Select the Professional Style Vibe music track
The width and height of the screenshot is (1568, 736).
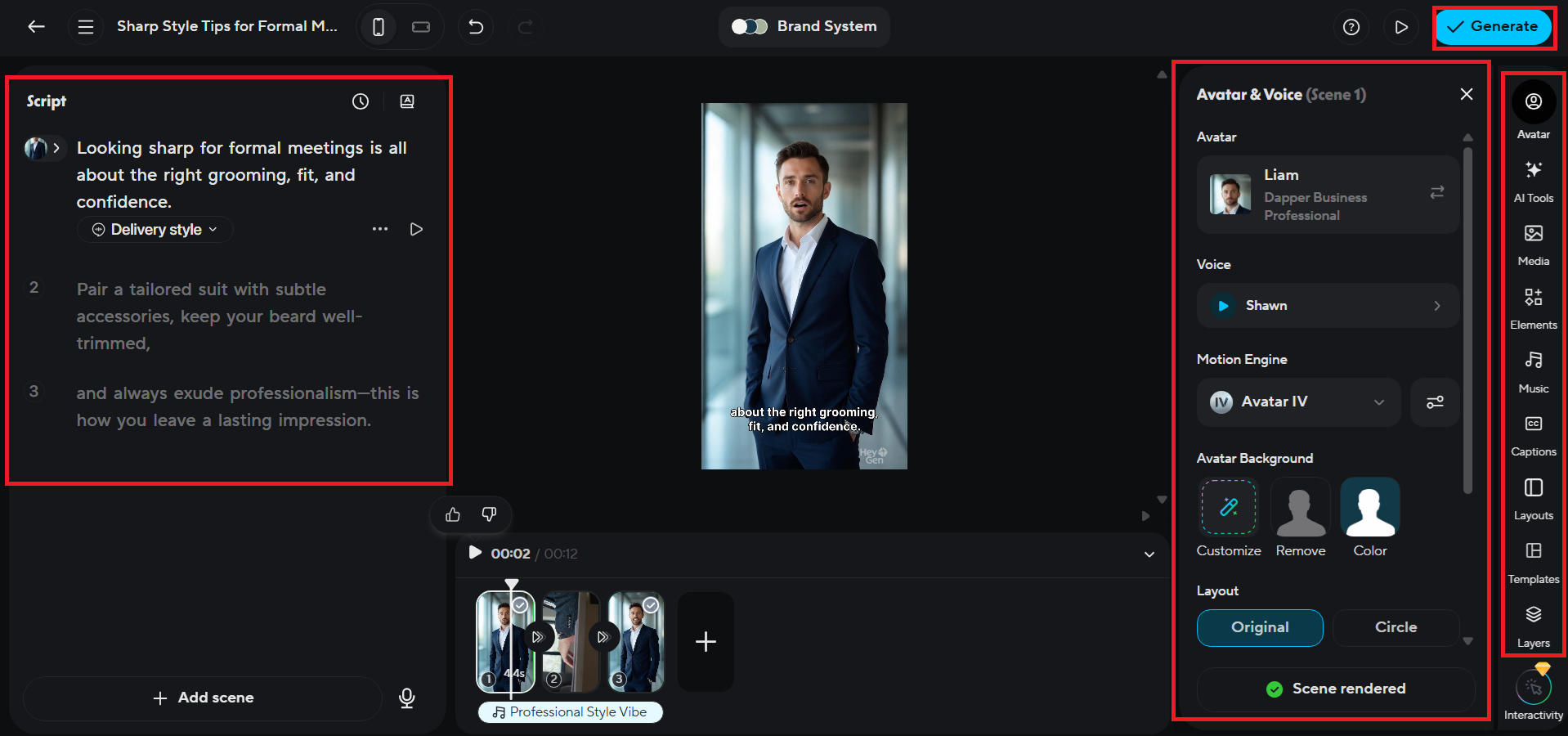pos(571,712)
